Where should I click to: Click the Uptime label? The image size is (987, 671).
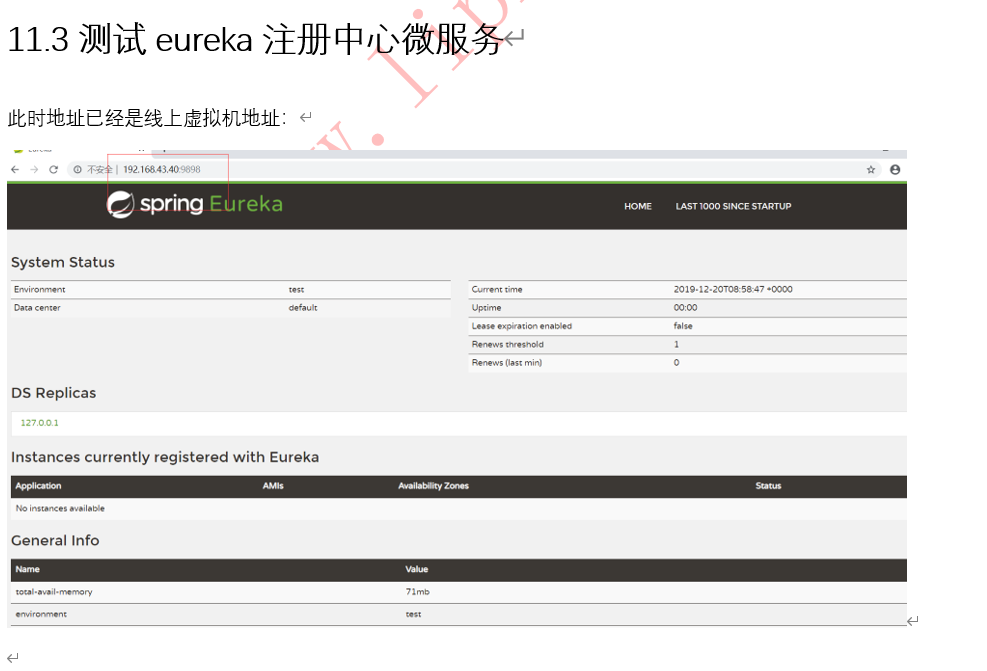click(x=487, y=307)
